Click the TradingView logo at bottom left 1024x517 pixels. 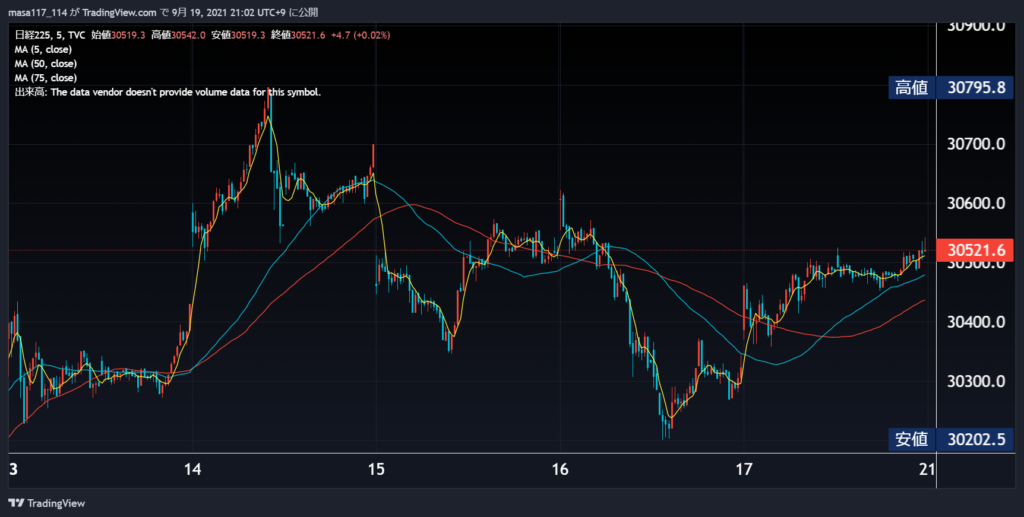pyautogui.click(x=46, y=503)
